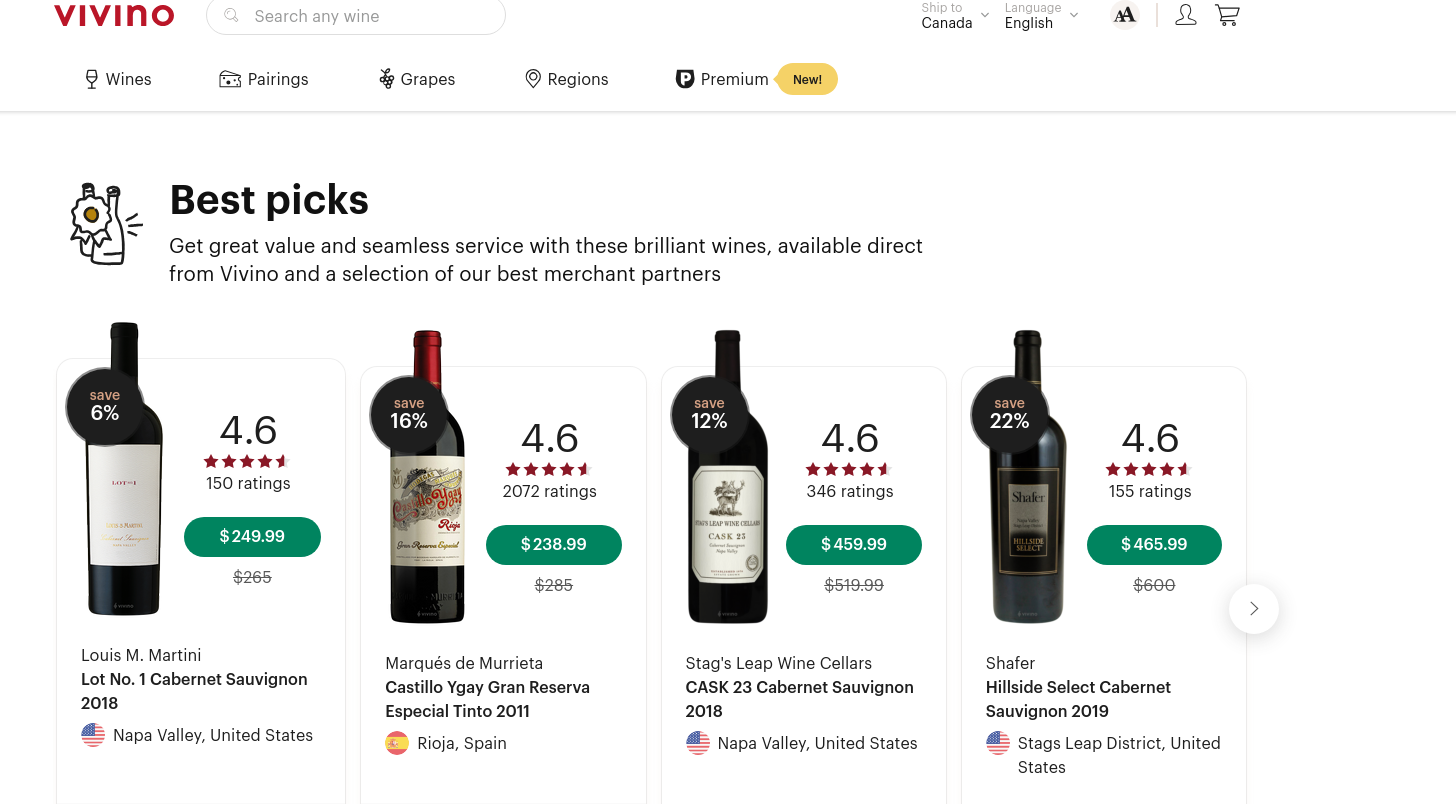Open the user profile icon
Image resolution: width=1456 pixels, height=804 pixels.
click(1186, 15)
